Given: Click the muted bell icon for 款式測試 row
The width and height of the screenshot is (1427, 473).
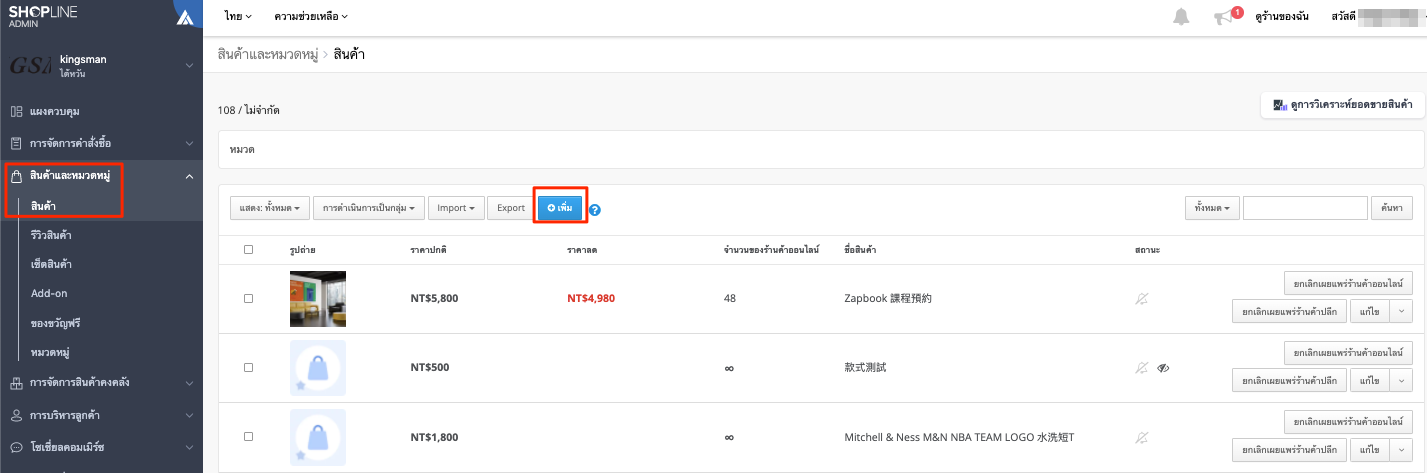Looking at the screenshot, I should [1142, 368].
